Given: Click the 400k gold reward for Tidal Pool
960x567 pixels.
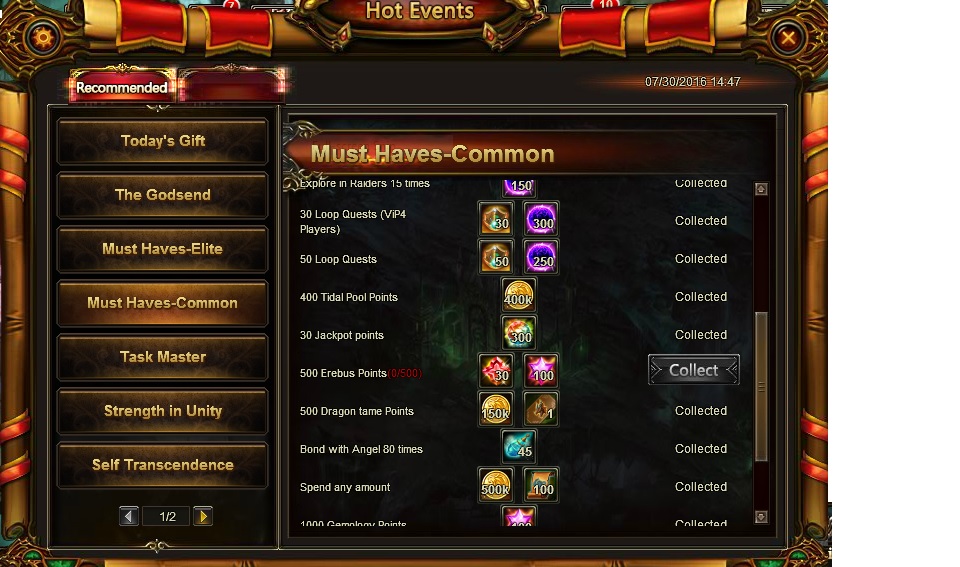Looking at the screenshot, I should tap(519, 296).
